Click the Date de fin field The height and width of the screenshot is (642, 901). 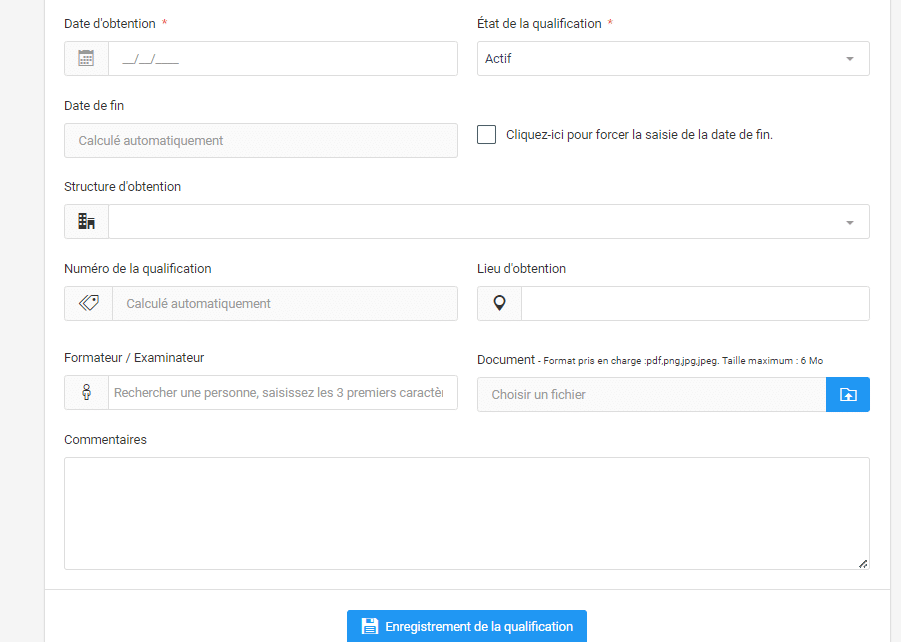[260, 140]
